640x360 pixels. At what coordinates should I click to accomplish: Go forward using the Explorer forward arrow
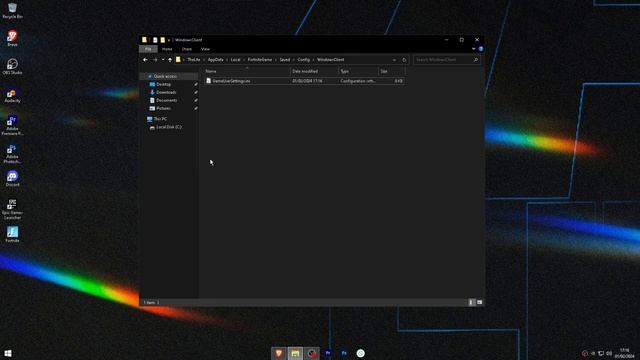coord(155,60)
